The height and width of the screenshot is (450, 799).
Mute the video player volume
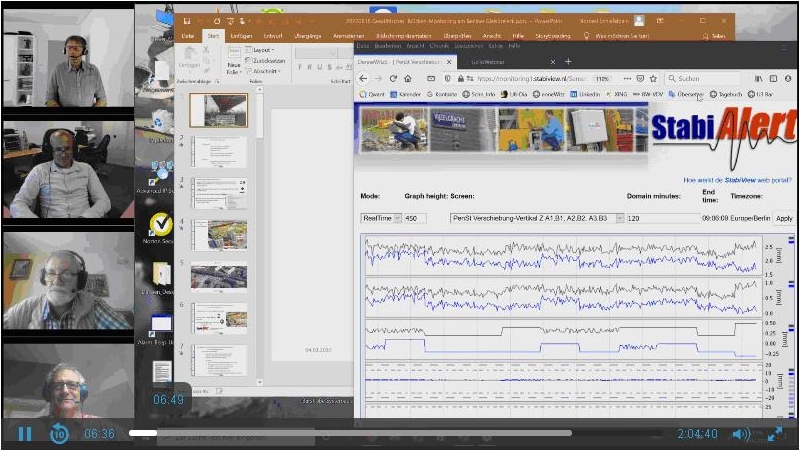pyautogui.click(x=740, y=434)
